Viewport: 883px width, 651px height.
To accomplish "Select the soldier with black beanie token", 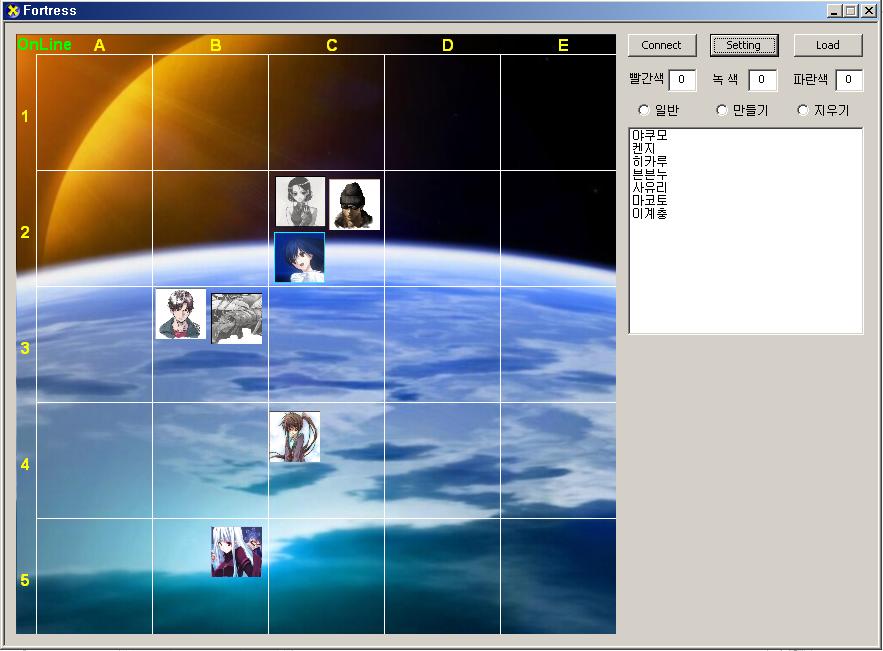I will point(354,204).
